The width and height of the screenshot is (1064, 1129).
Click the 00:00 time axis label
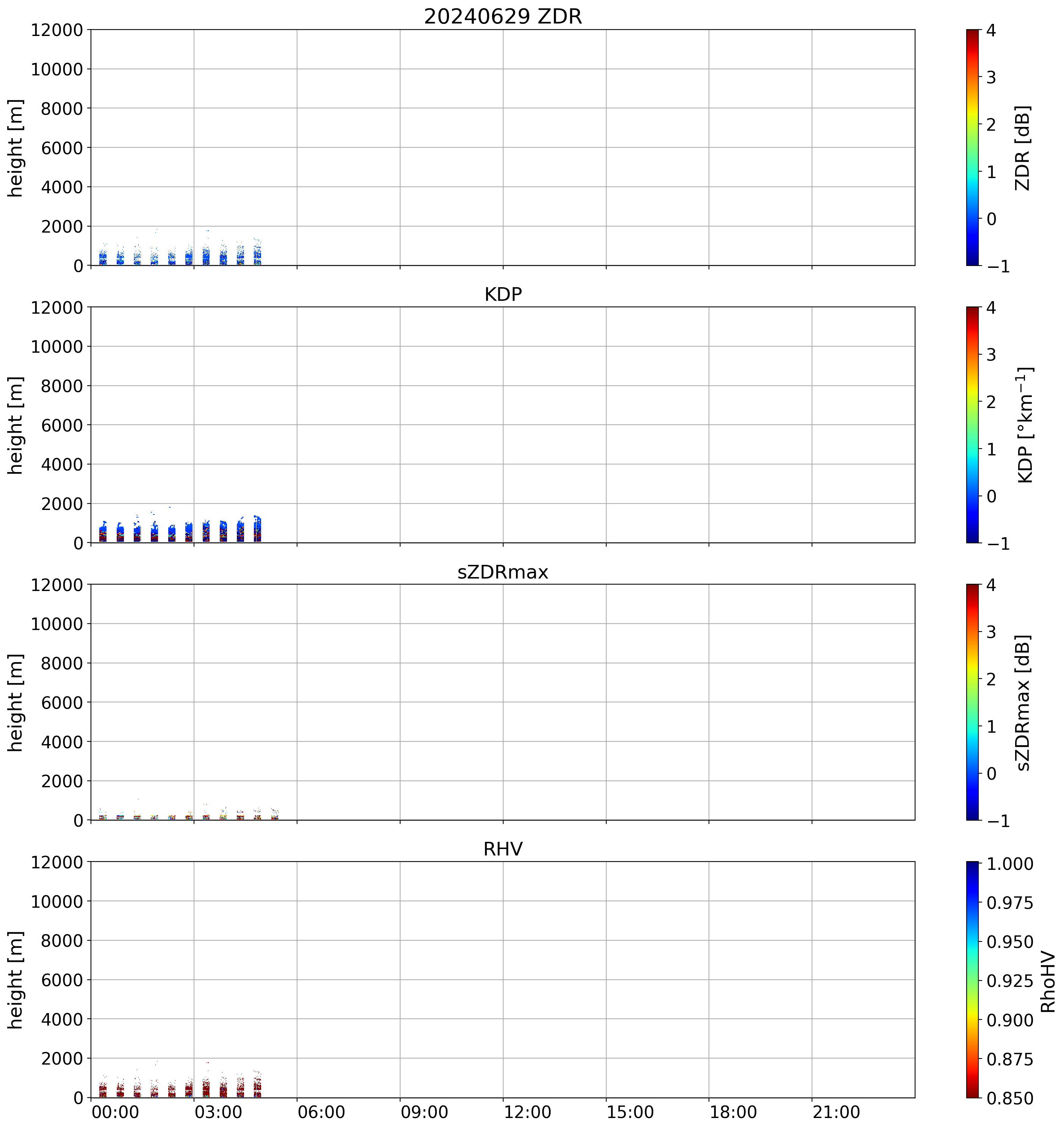pyautogui.click(x=115, y=1112)
